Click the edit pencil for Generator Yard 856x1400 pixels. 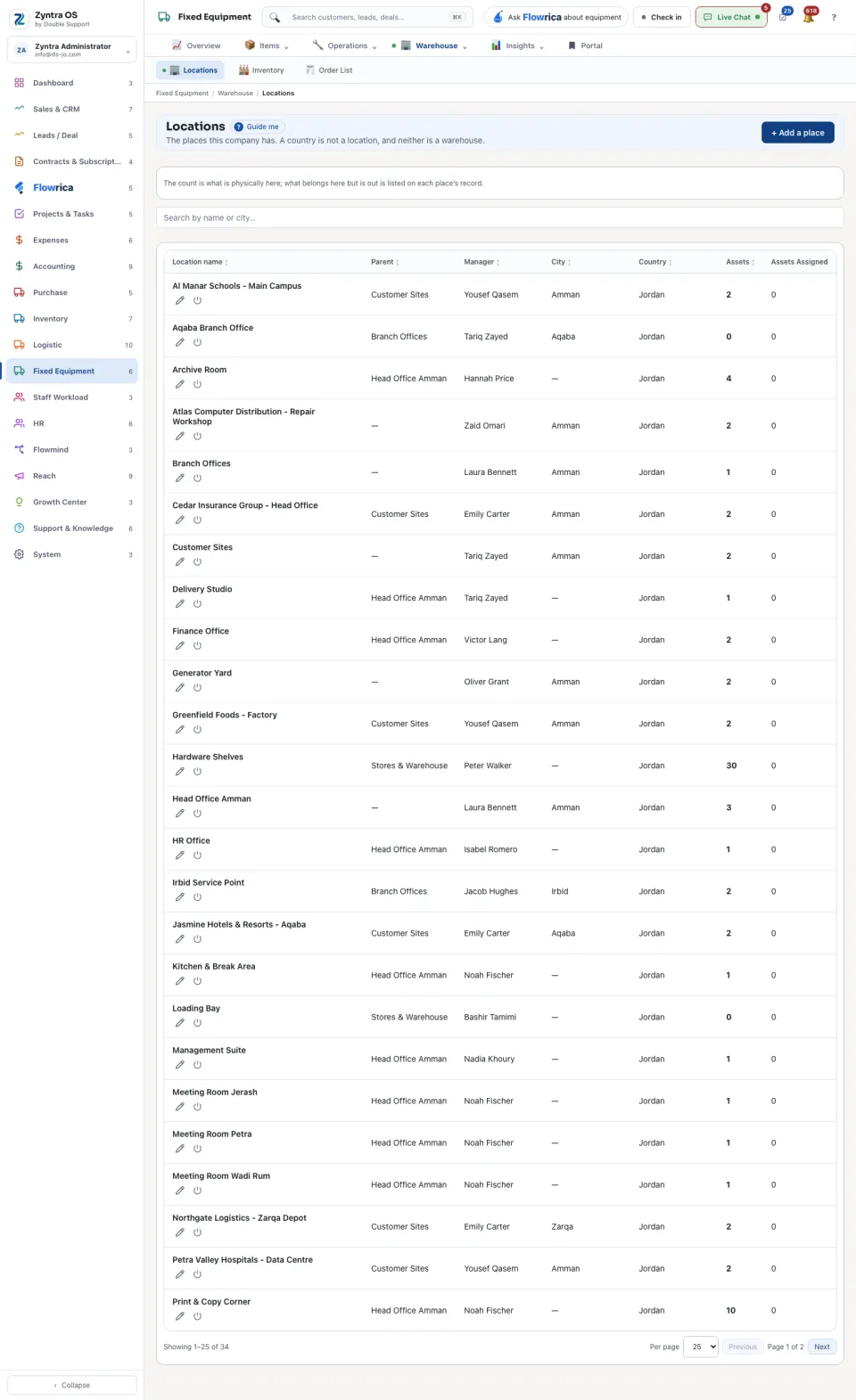pos(179,688)
